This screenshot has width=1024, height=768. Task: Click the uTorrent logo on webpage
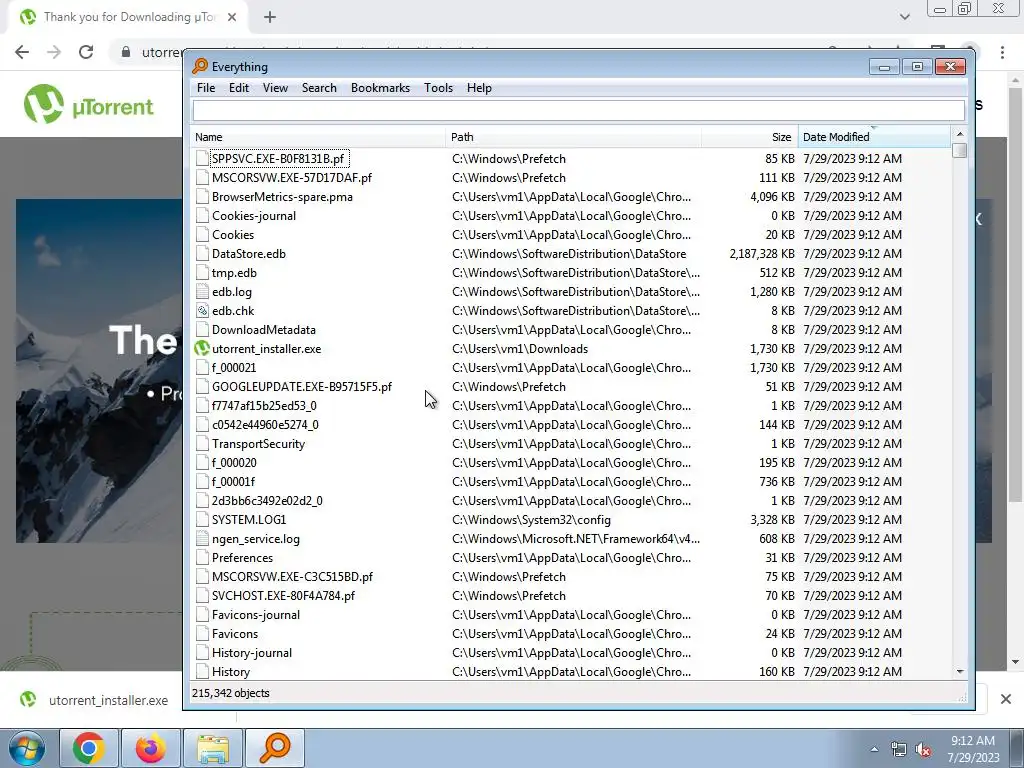tap(88, 104)
